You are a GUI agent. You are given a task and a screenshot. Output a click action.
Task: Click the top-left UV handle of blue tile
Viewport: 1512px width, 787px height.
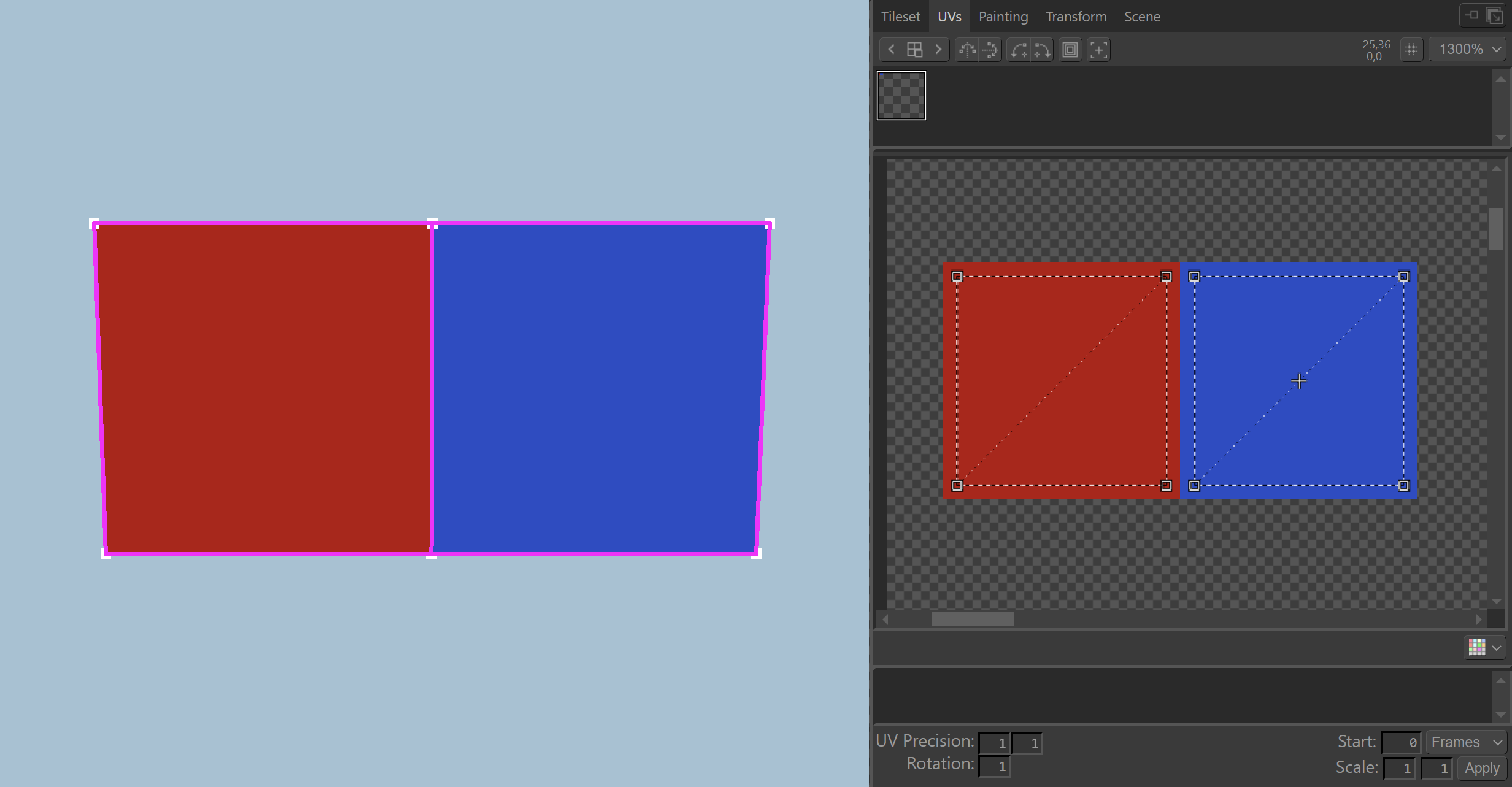click(x=1194, y=277)
